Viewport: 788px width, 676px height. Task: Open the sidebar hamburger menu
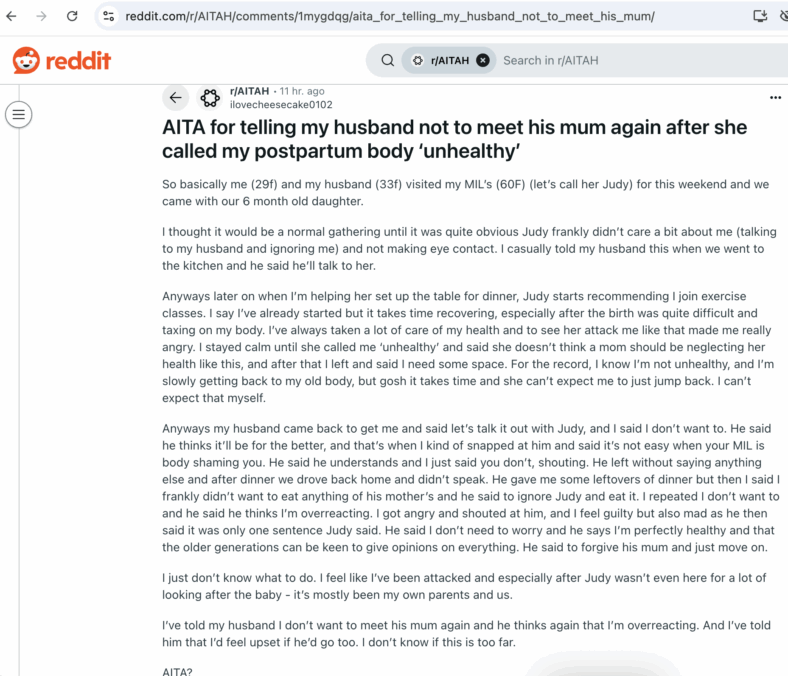point(19,115)
